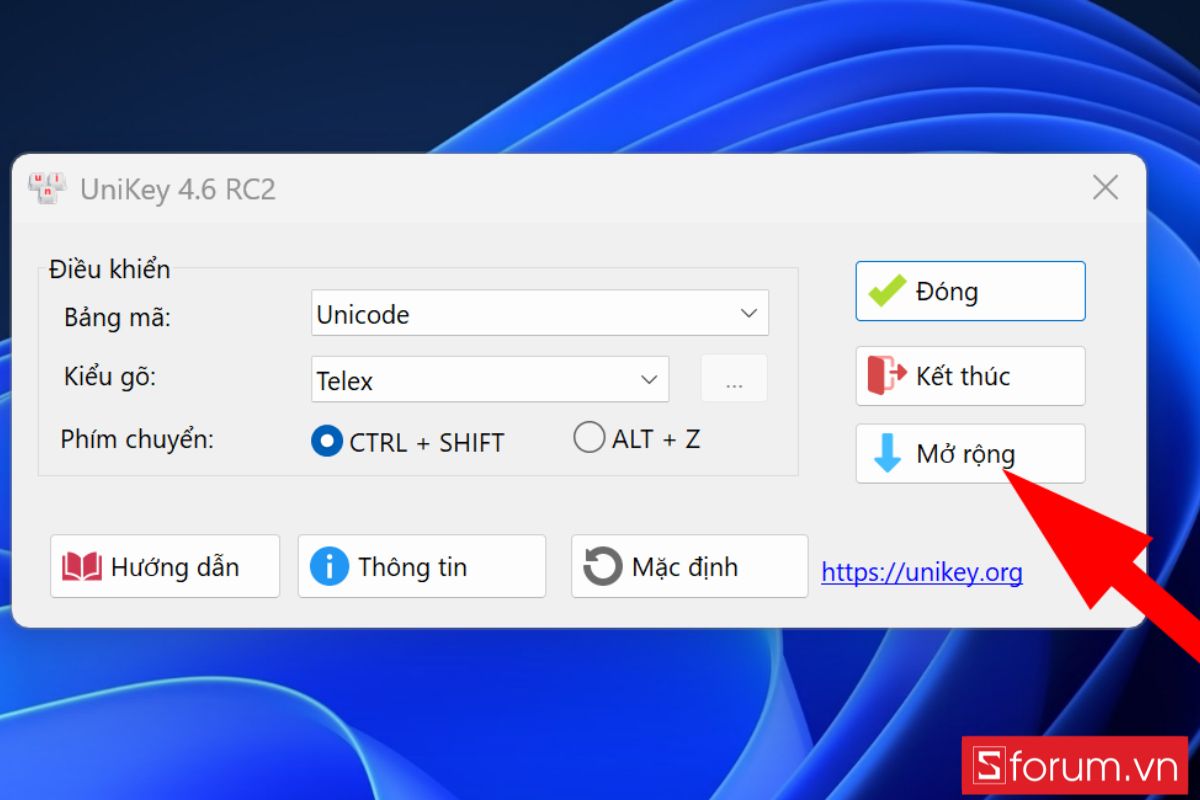Open the Hướng dẫn help guide
Image resolution: width=1200 pixels, height=800 pixels.
[165, 567]
